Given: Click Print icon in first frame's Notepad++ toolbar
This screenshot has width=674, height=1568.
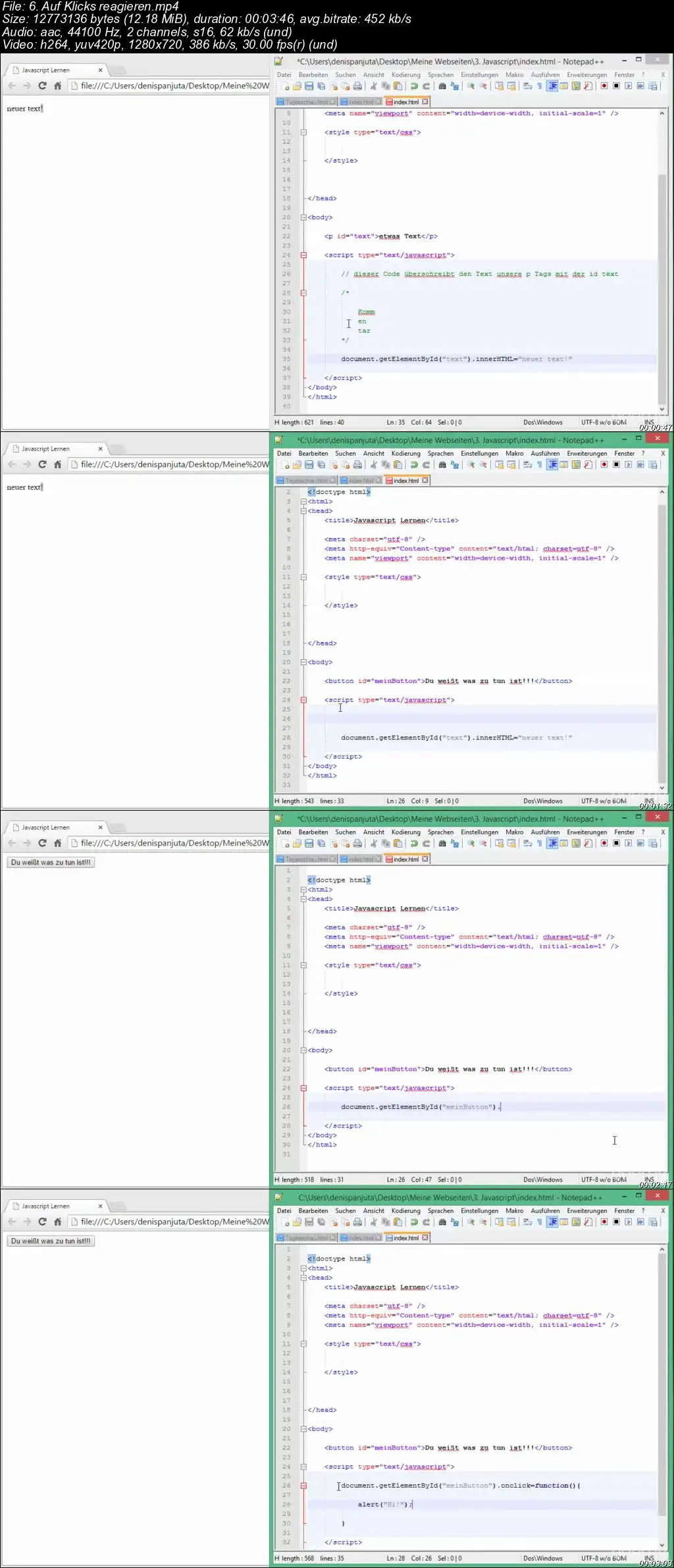Looking at the screenshot, I should point(357,86).
